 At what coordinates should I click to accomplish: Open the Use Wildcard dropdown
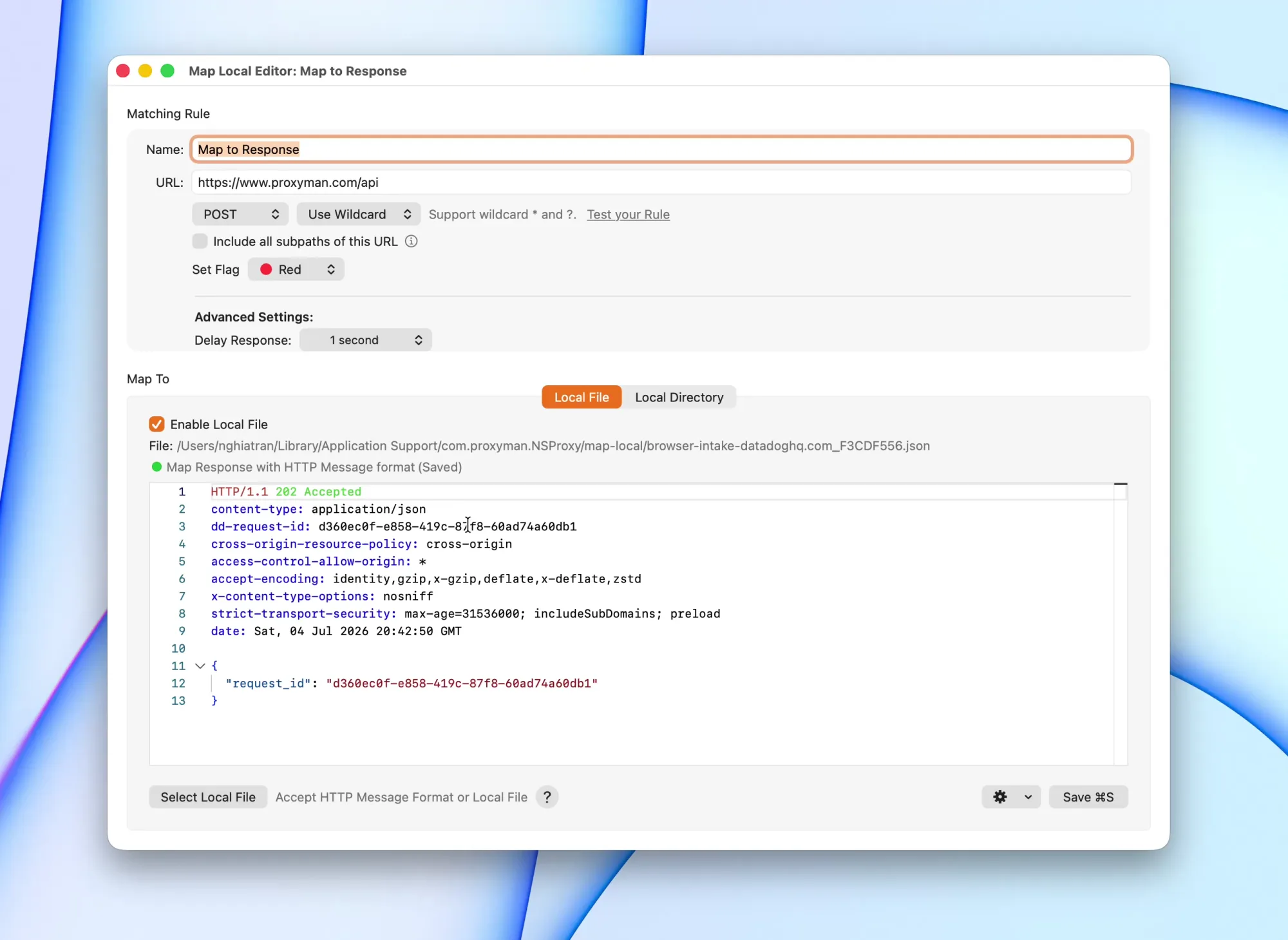tap(358, 214)
